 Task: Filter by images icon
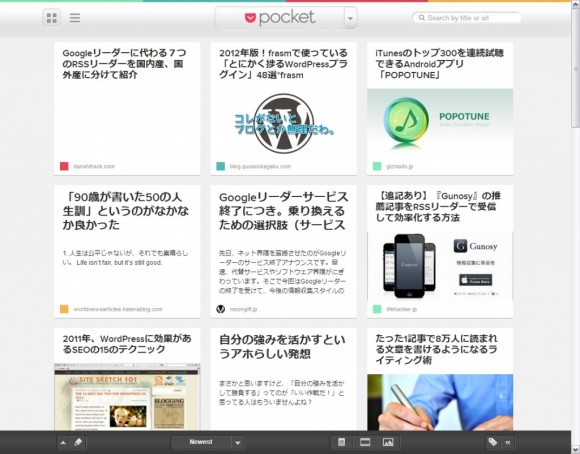point(388,442)
